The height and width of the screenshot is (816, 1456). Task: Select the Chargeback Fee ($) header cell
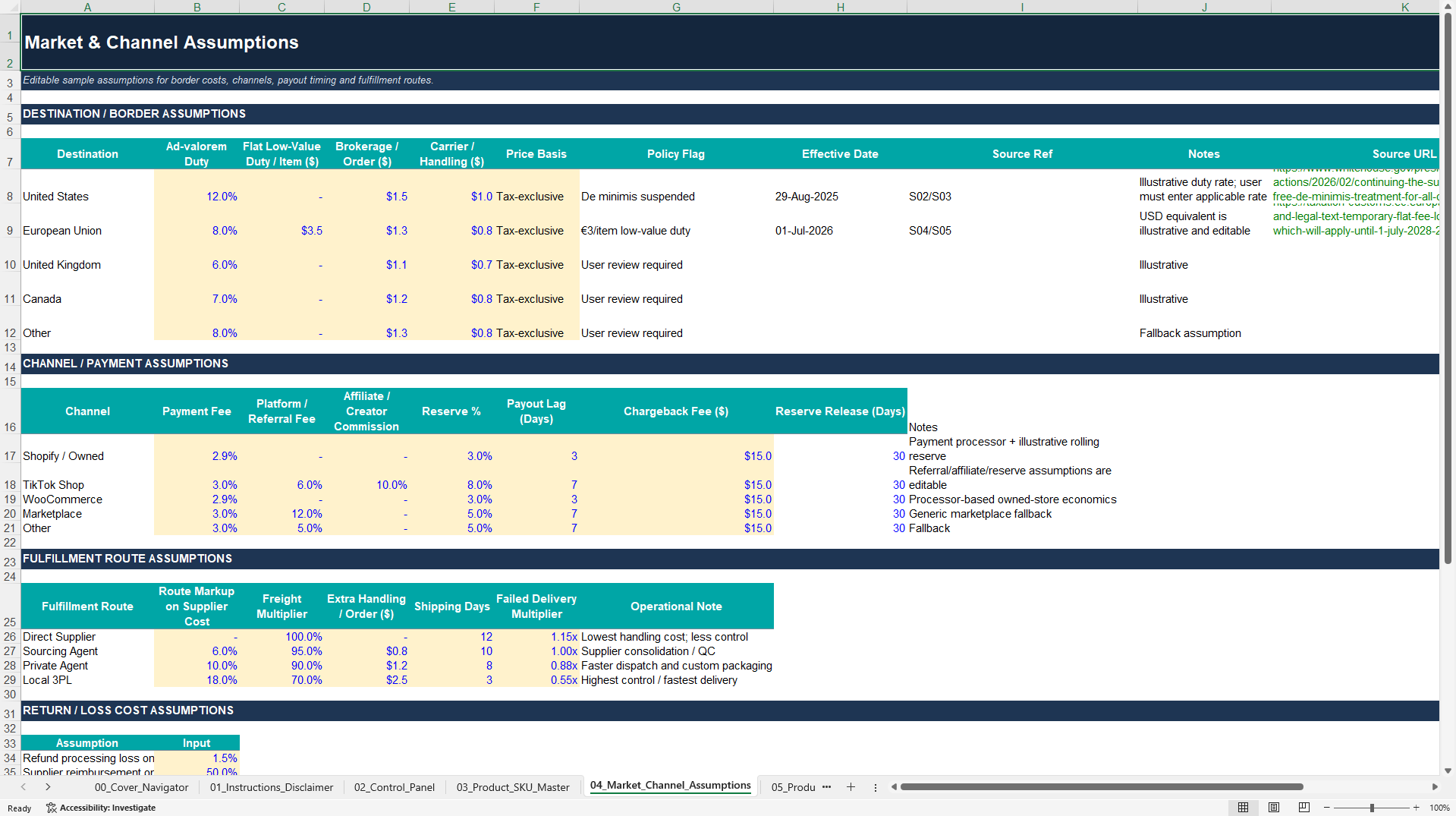click(676, 411)
